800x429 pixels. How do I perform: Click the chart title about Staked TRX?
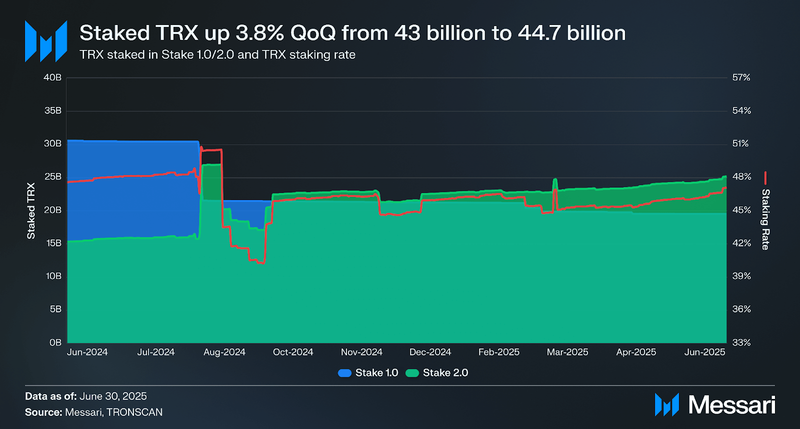point(353,33)
